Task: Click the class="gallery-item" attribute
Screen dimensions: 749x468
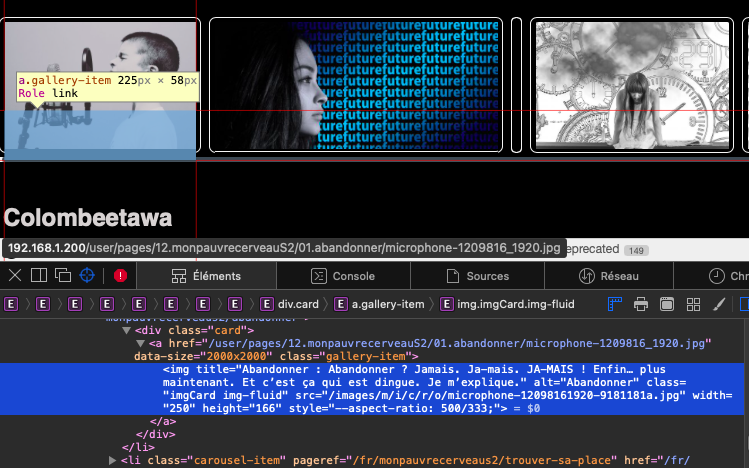Action: [x=345, y=356]
